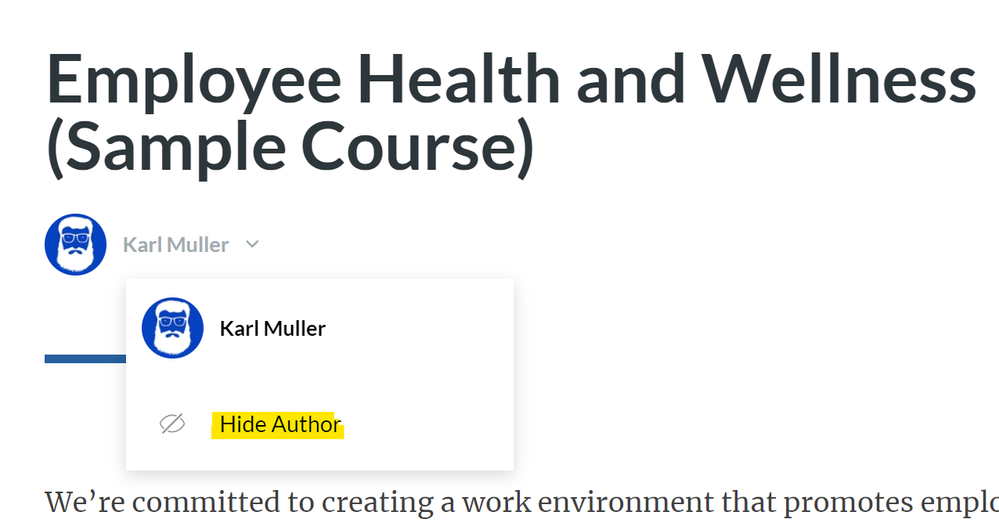This screenshot has width=999, height=526.
Task: Click the gray Karl Muller author name
Action: pyautogui.click(x=175, y=245)
